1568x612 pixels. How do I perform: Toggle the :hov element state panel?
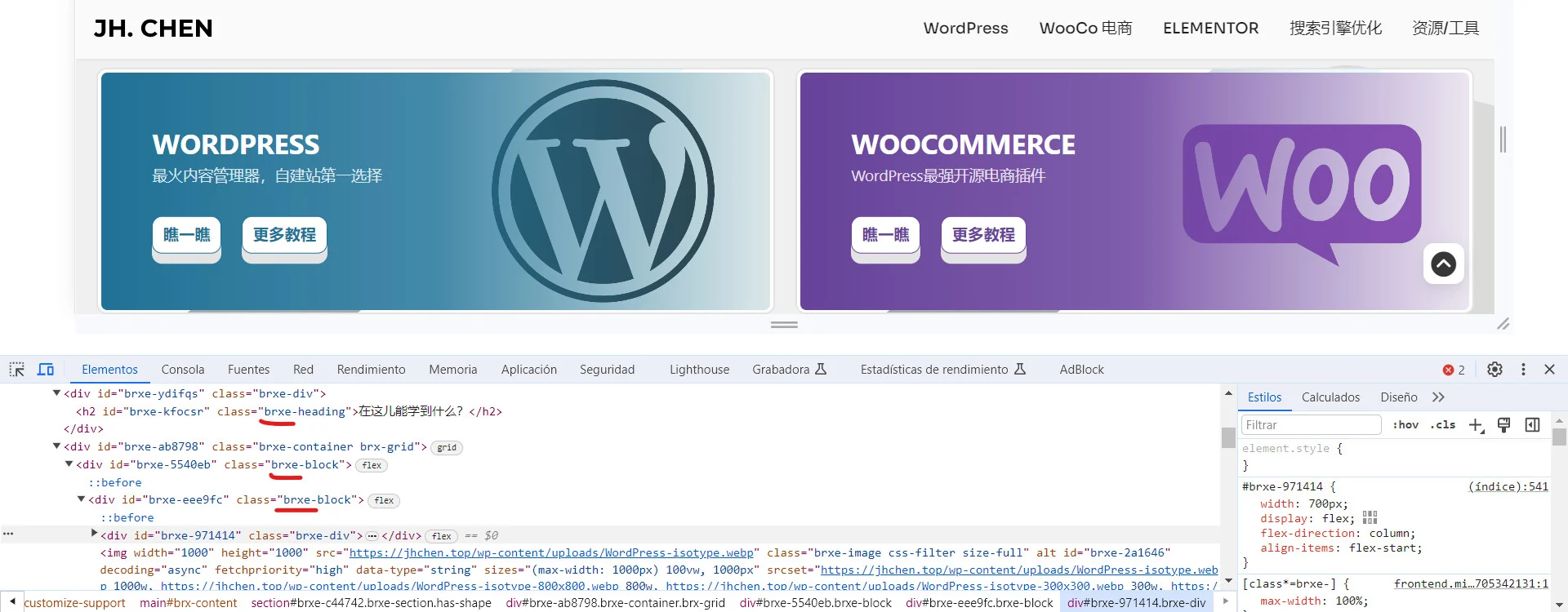tap(1405, 425)
